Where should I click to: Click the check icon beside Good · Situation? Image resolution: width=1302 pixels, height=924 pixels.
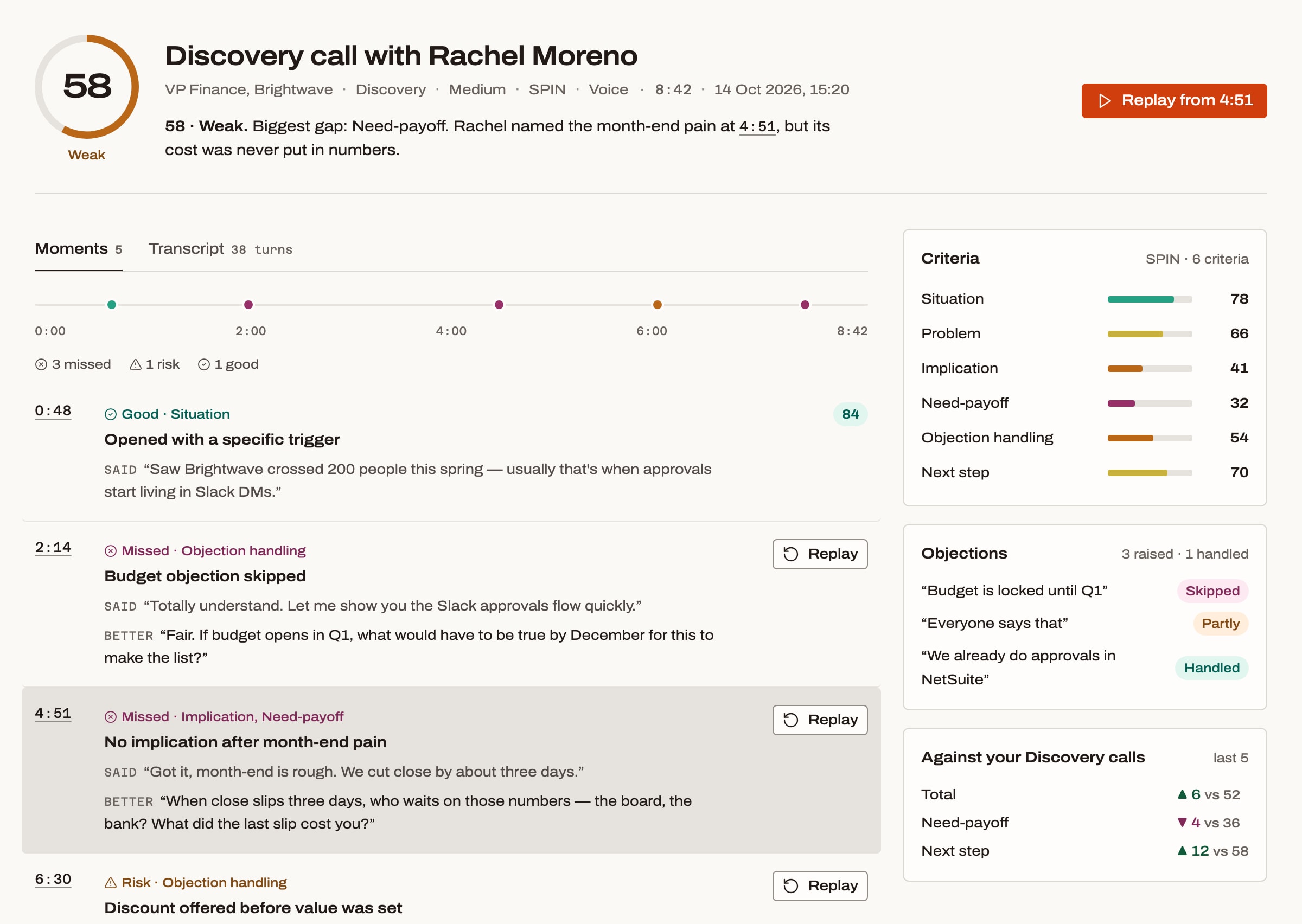point(111,415)
